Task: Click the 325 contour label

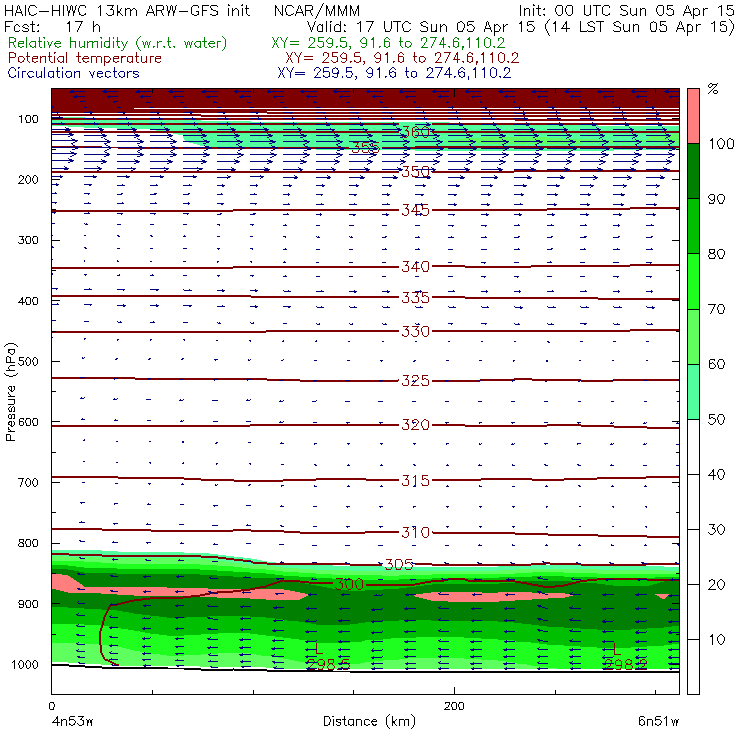Action: (416, 381)
